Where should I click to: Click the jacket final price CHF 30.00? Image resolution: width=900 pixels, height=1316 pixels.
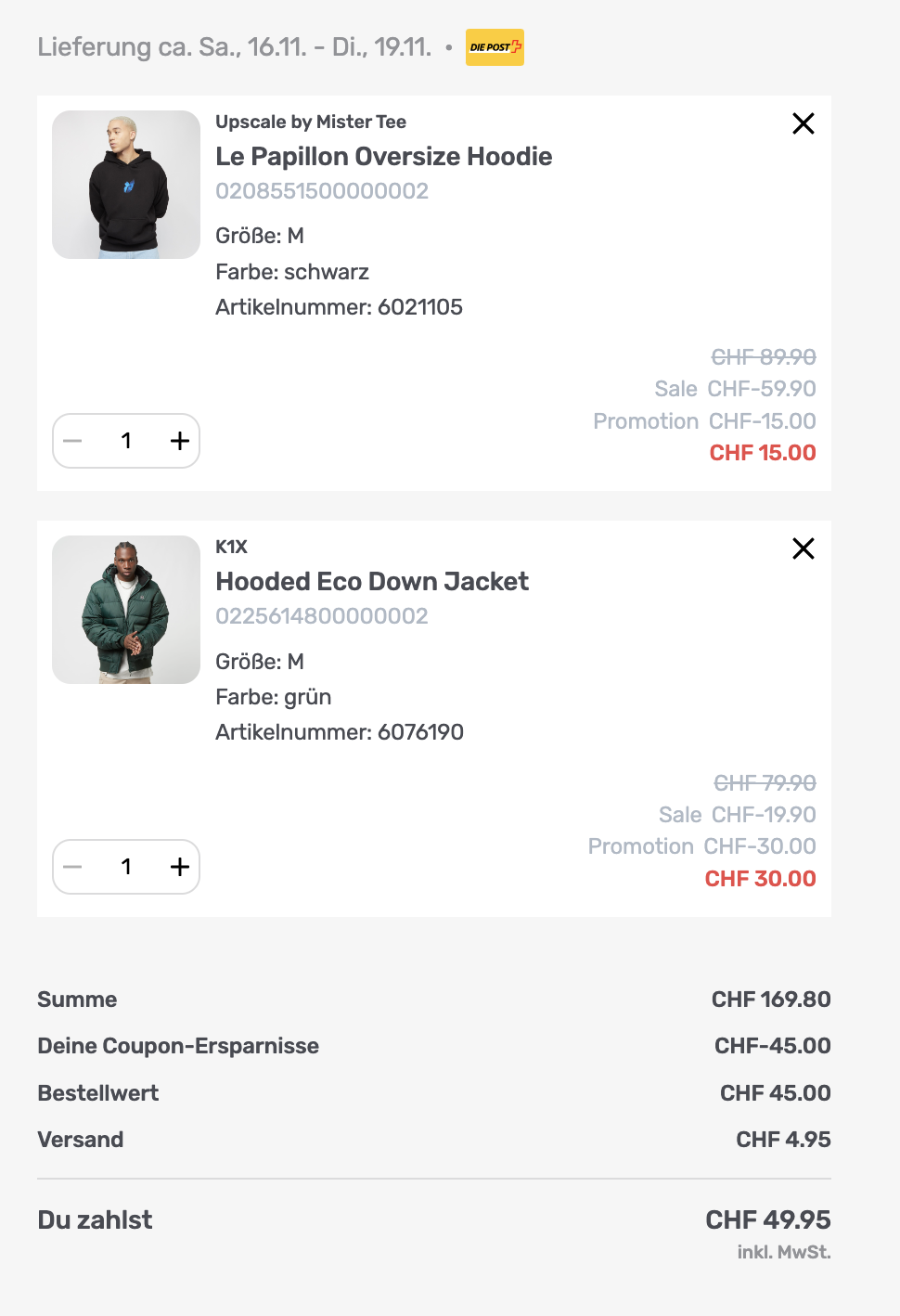coord(760,879)
